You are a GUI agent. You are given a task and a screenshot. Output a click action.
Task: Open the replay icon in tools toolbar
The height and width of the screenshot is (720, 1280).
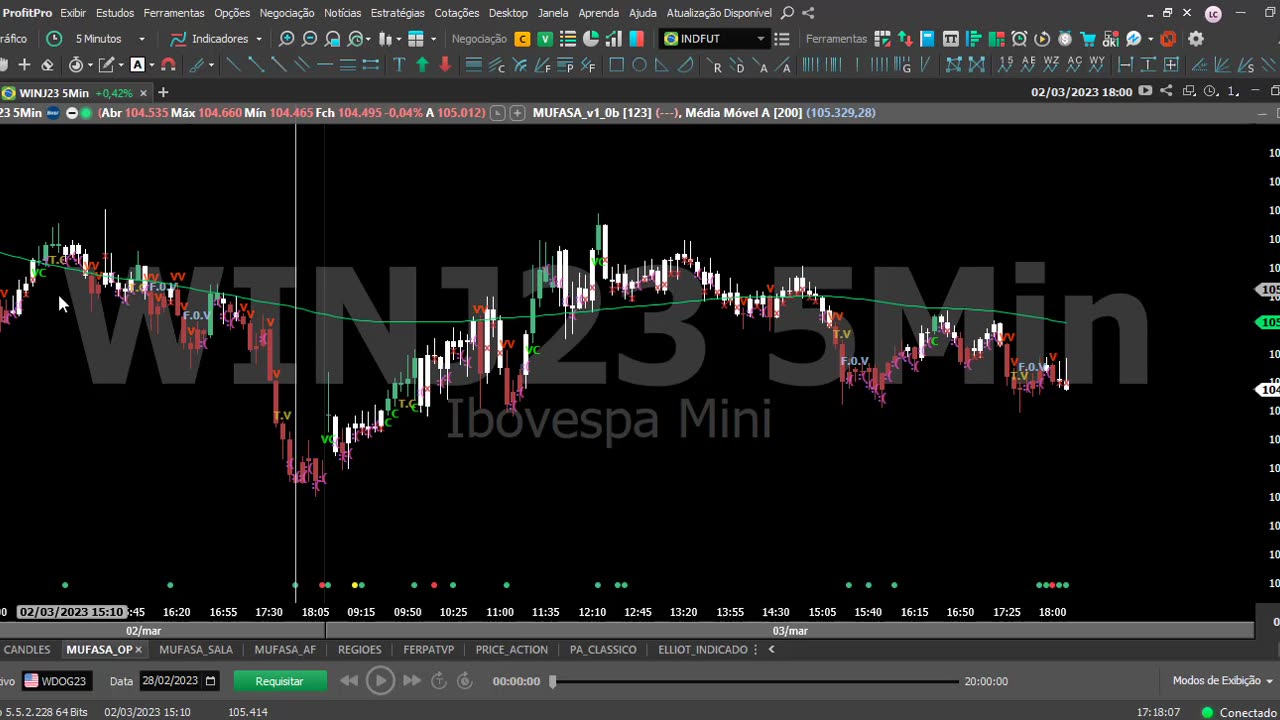[1042, 39]
